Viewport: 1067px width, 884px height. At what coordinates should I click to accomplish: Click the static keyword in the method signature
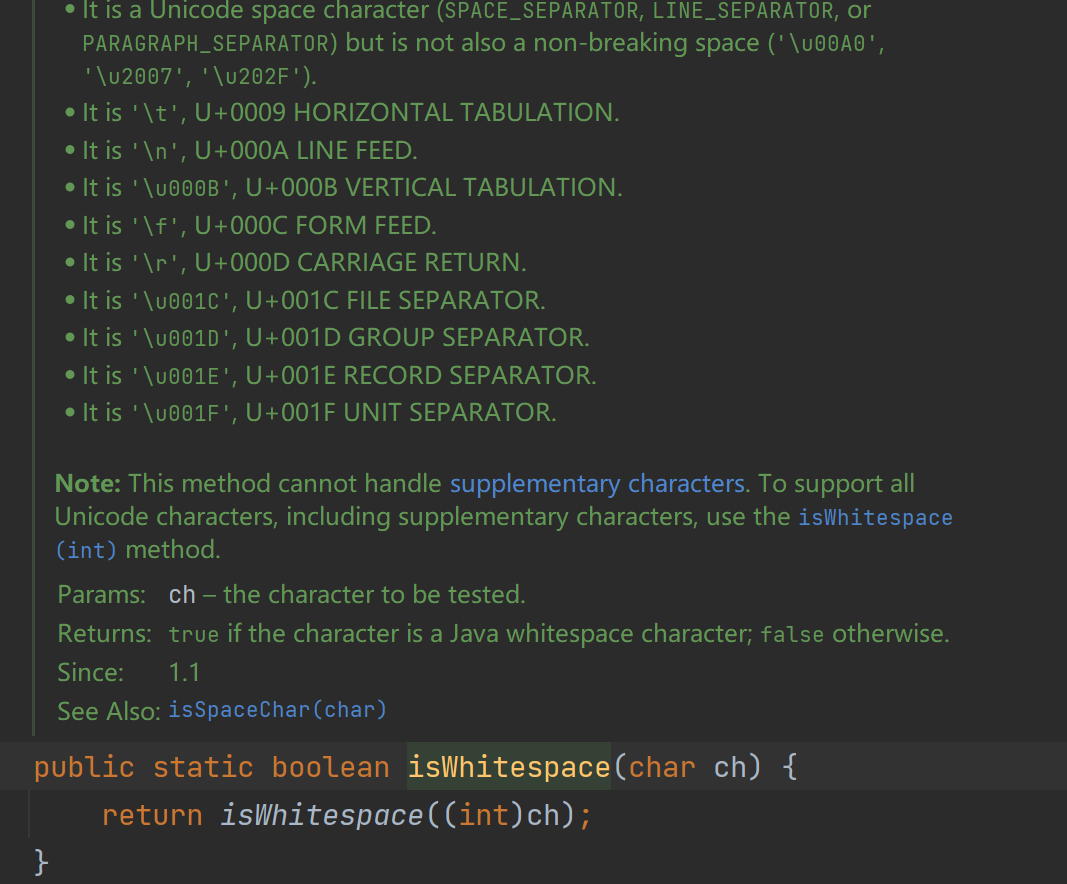203,767
